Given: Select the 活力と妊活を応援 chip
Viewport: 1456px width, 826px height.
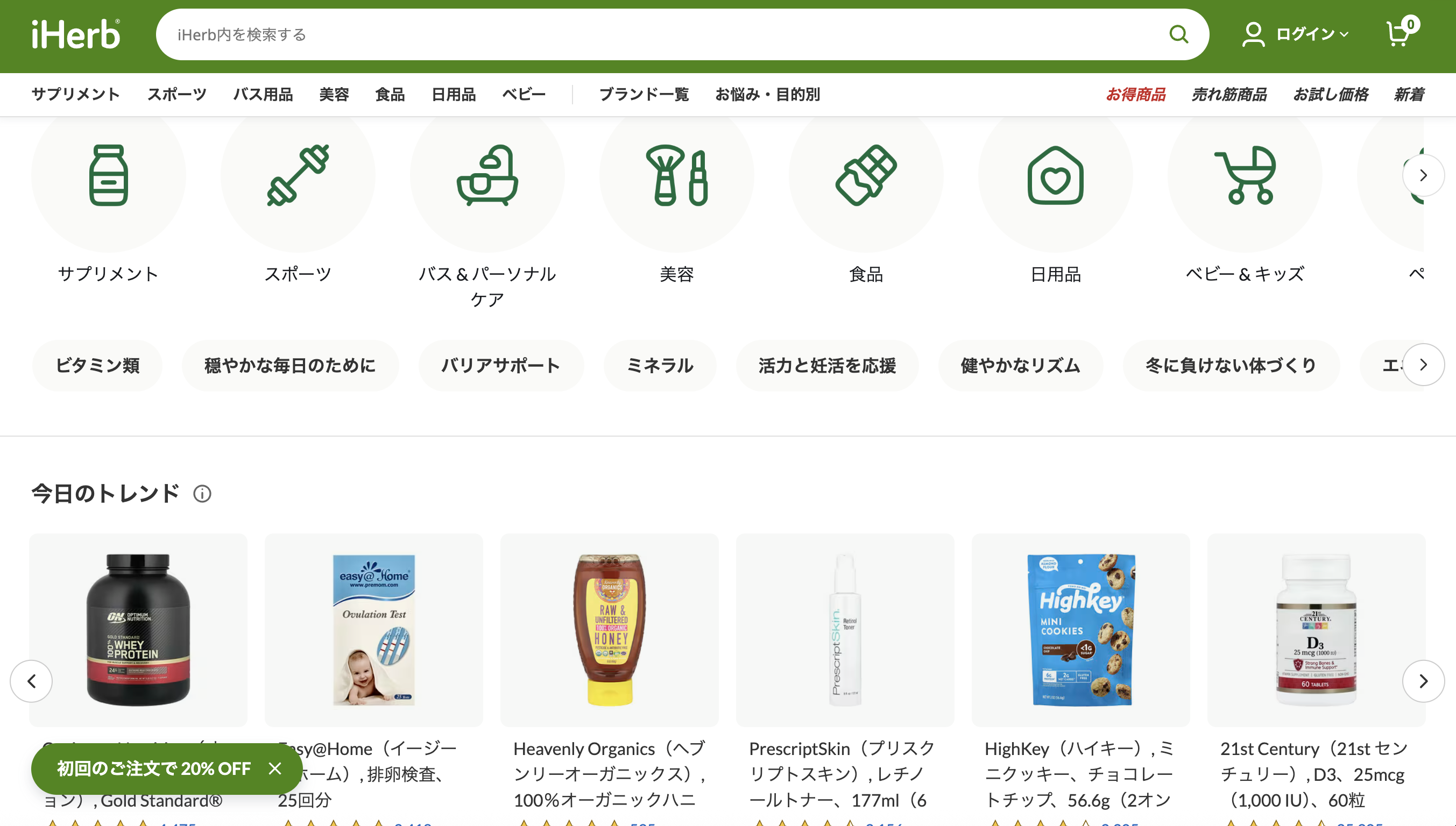Looking at the screenshot, I should click(x=827, y=365).
